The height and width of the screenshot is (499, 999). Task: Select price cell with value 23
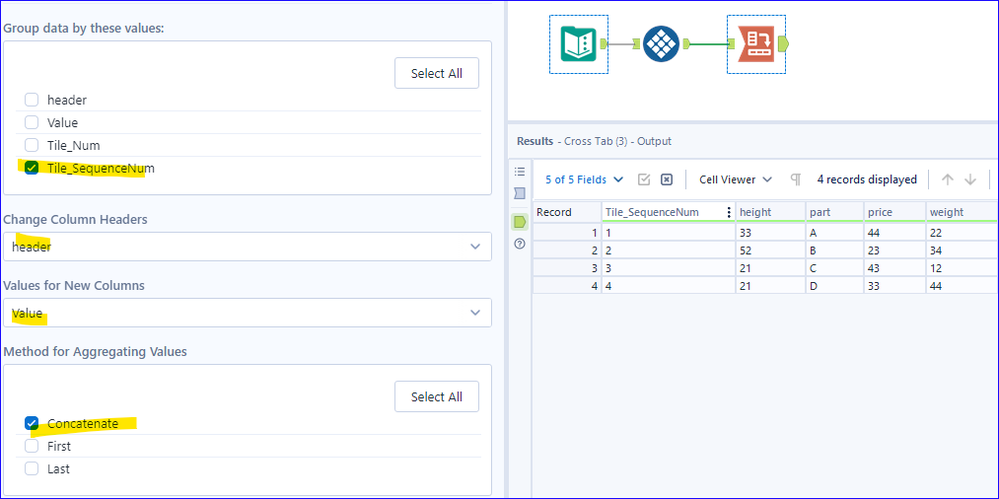point(895,250)
